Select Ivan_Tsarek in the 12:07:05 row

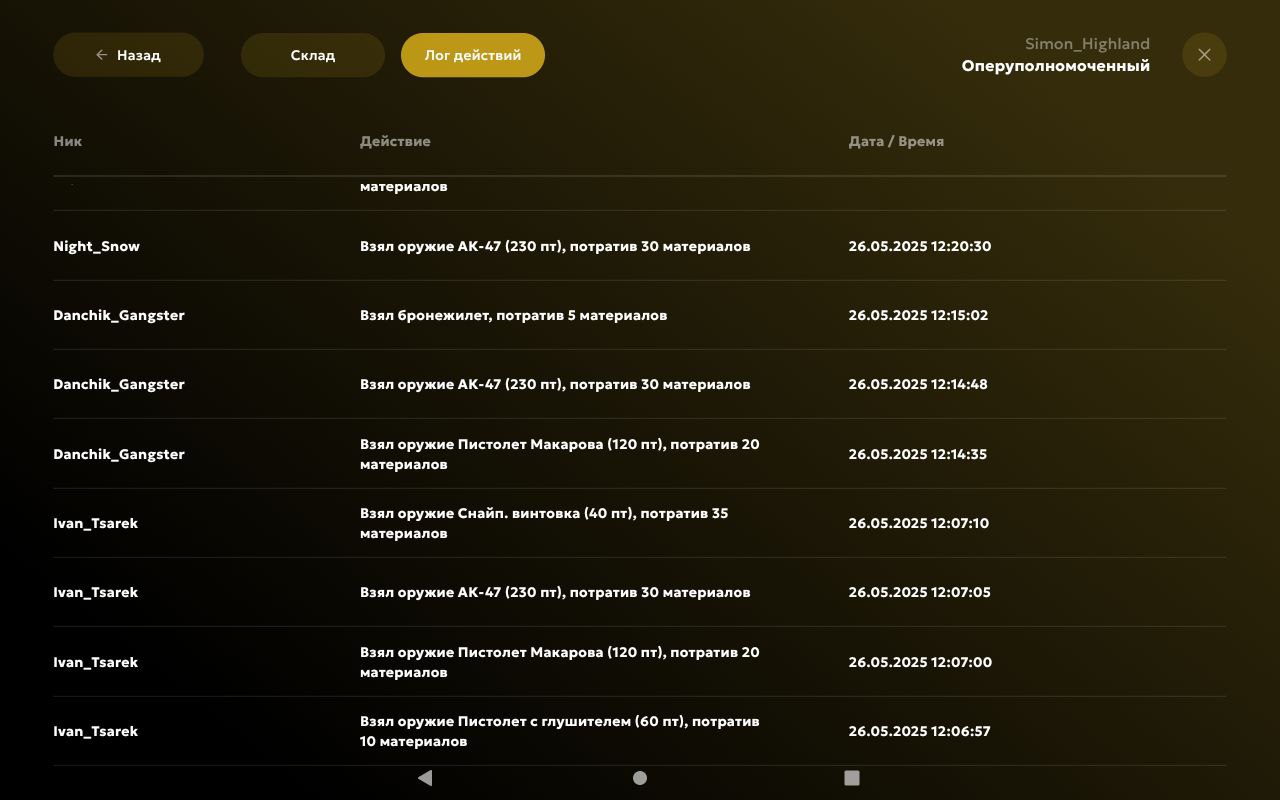coord(95,592)
